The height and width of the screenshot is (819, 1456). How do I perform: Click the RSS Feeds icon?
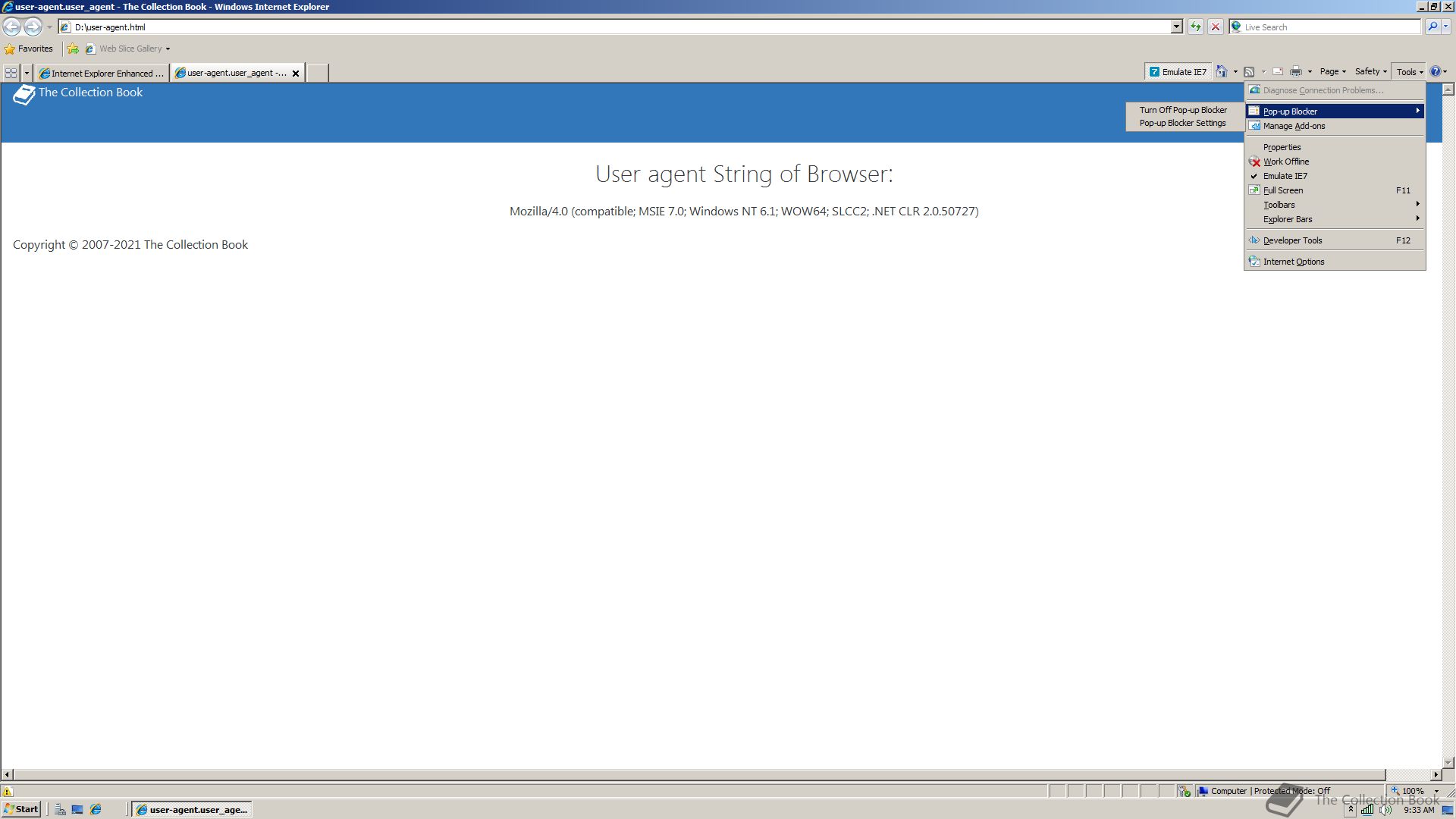[1249, 72]
